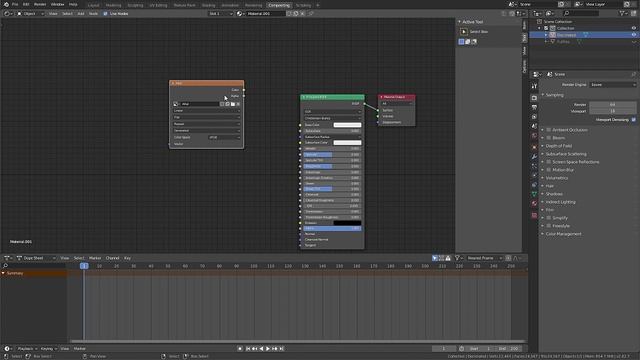The width and height of the screenshot is (640, 360).
Task: Open the File menu
Action: click(15, 4)
